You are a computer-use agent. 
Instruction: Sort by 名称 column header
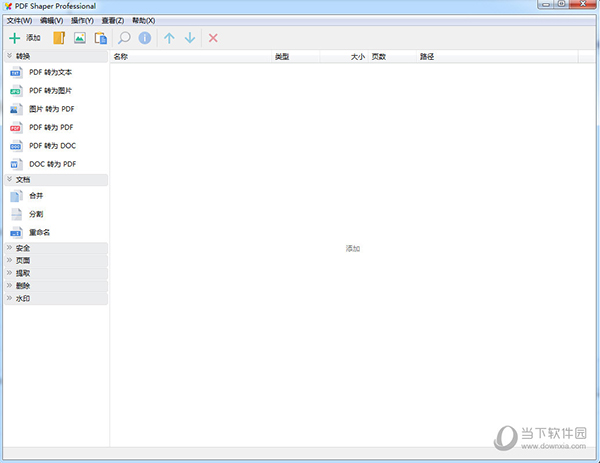click(x=191, y=57)
